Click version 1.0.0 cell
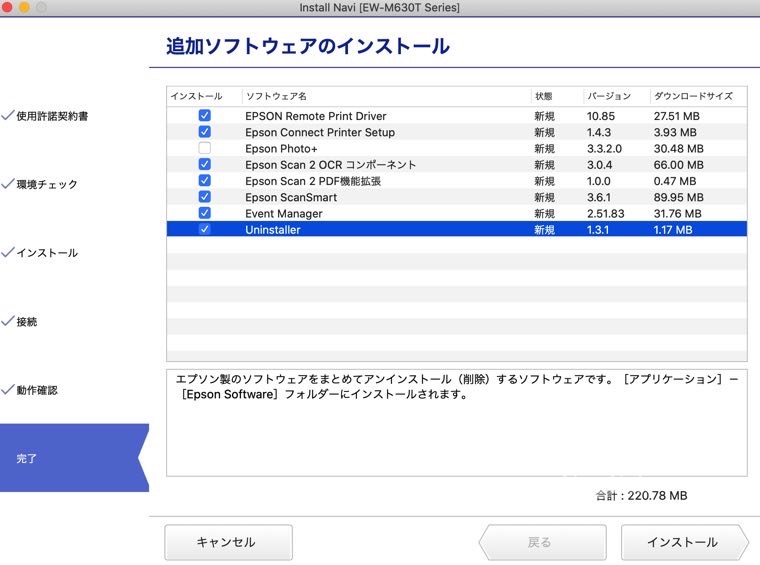Screen dimensions: 760x565 pos(599,181)
